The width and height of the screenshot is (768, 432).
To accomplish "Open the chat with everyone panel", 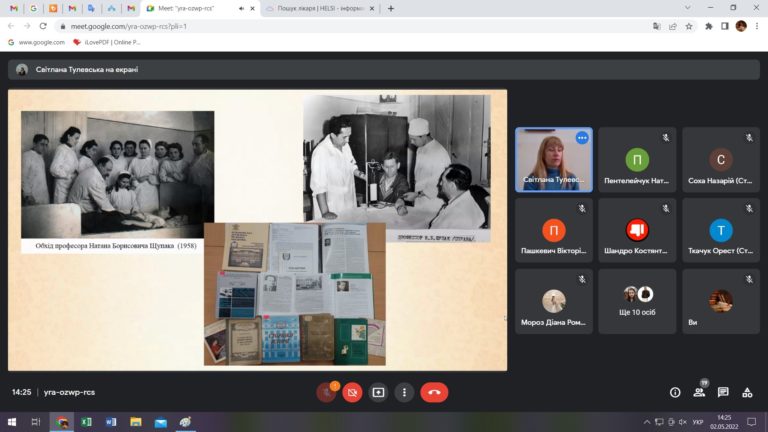I will [x=723, y=392].
